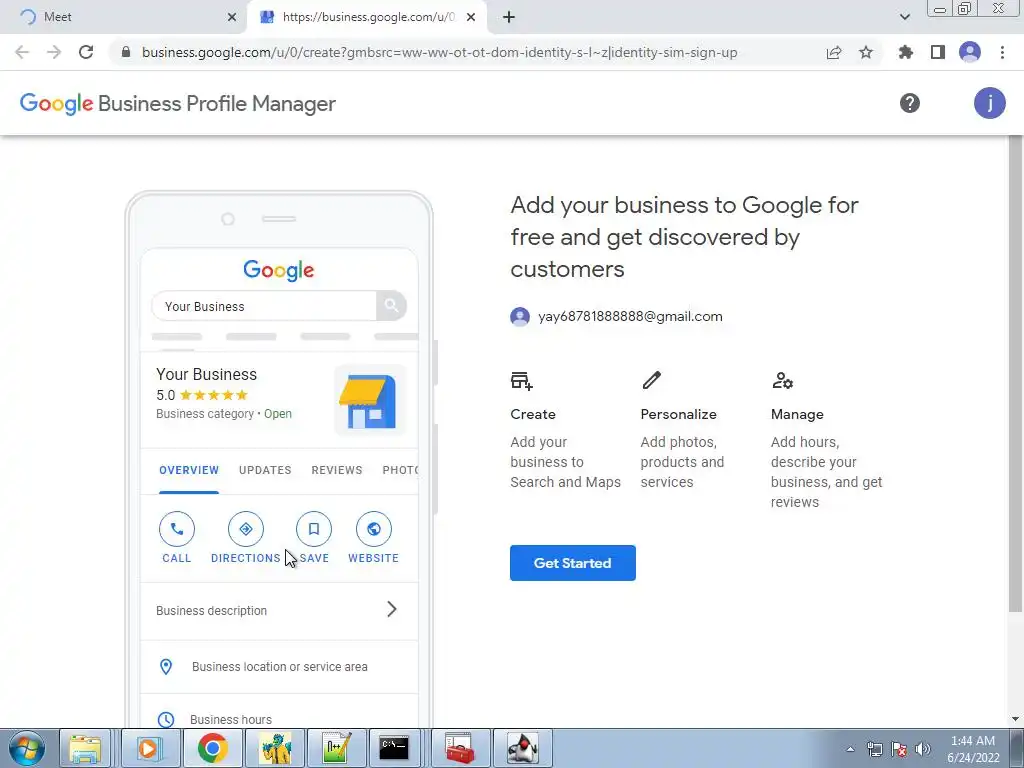Click the CALL phone icon
Viewport: 1024px width, 768px height.
177,529
